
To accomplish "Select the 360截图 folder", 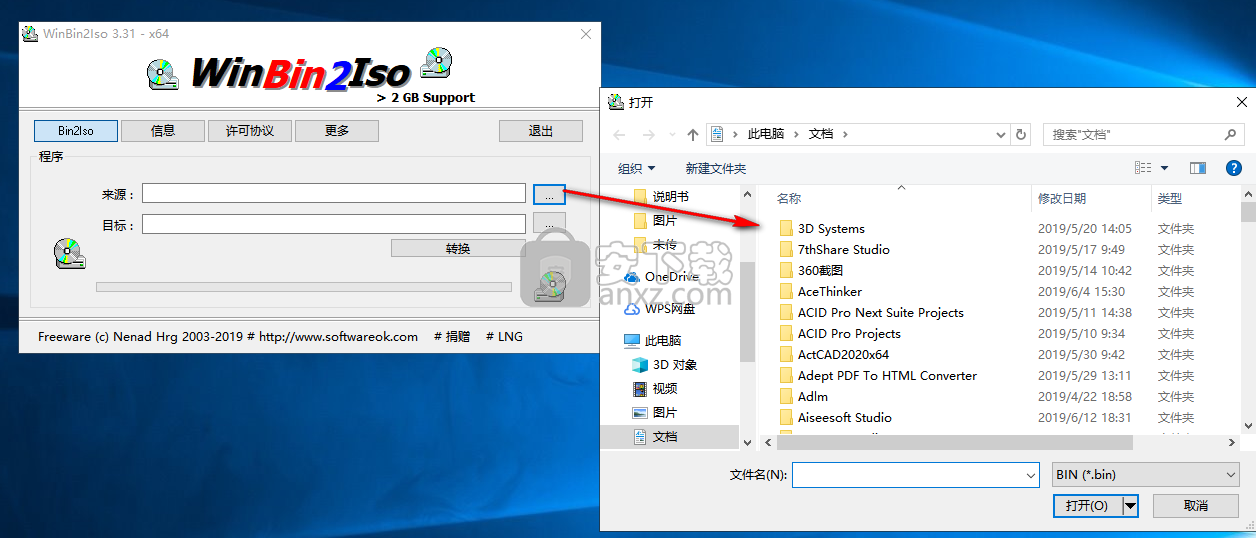I will point(821,270).
